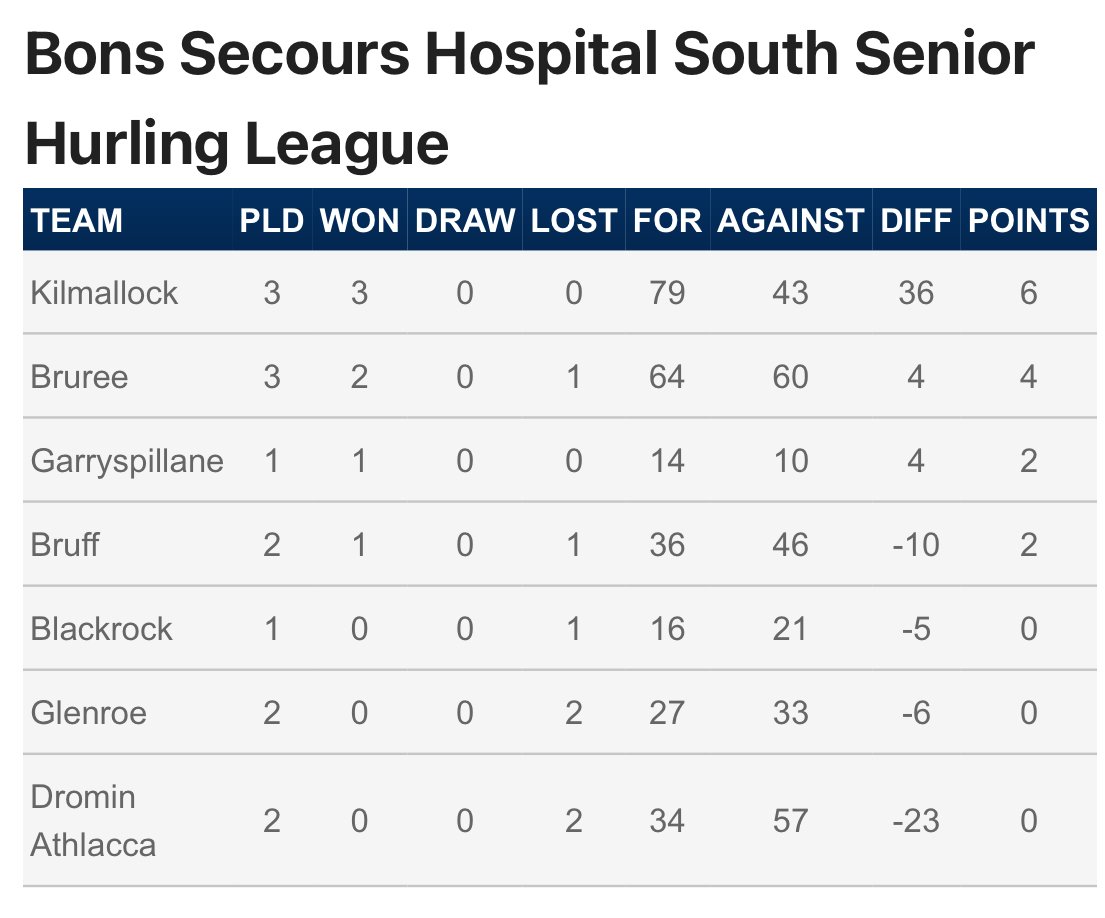1105x918 pixels.
Task: Click the TEAM column header
Action: [x=76, y=221]
